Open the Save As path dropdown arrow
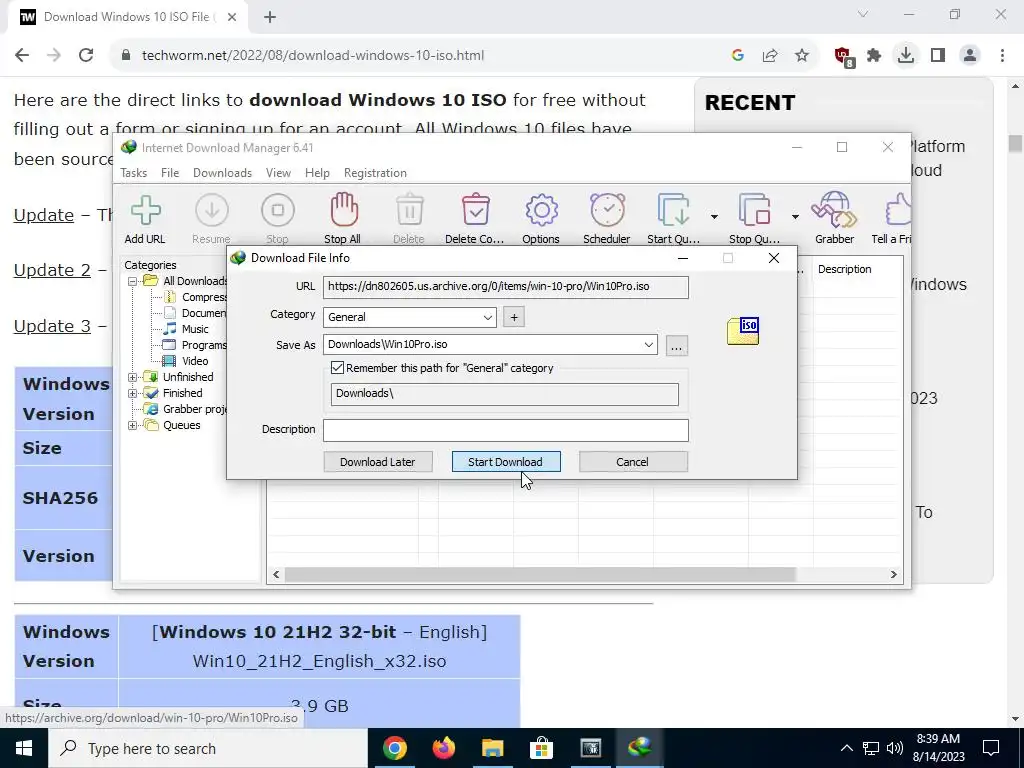 [648, 344]
